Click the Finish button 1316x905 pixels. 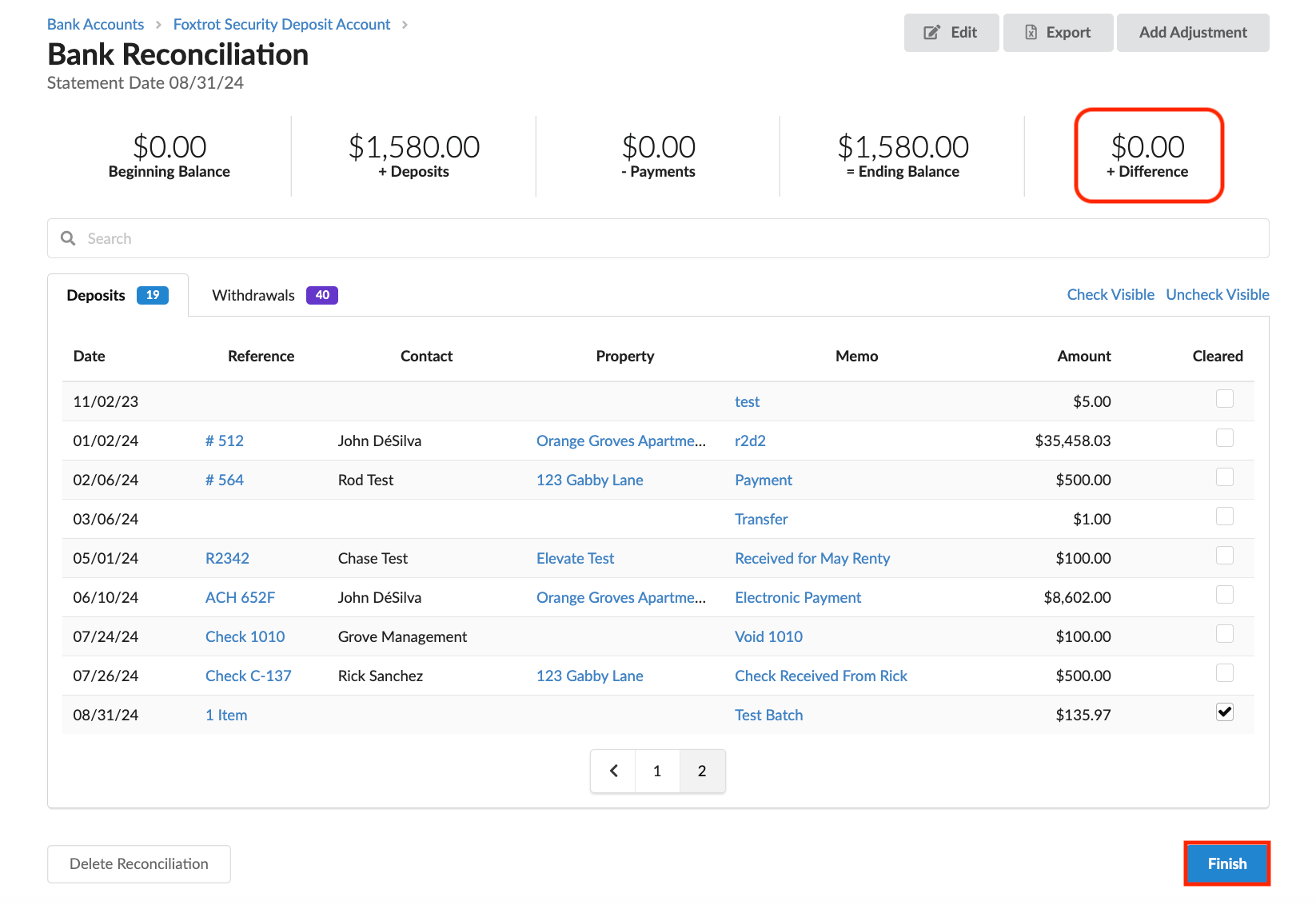[1226, 863]
